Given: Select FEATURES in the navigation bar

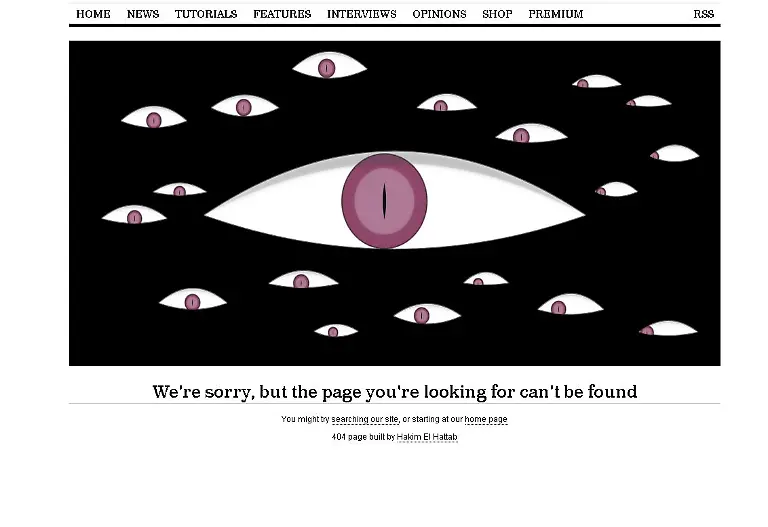Looking at the screenshot, I should (282, 14).
